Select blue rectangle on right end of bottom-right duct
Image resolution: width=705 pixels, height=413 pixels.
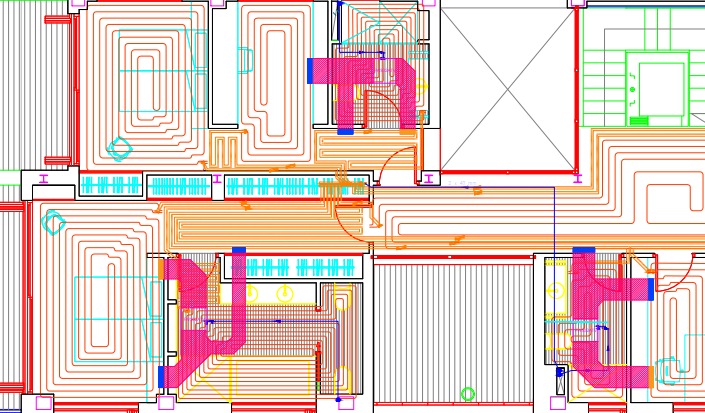(x=651, y=289)
